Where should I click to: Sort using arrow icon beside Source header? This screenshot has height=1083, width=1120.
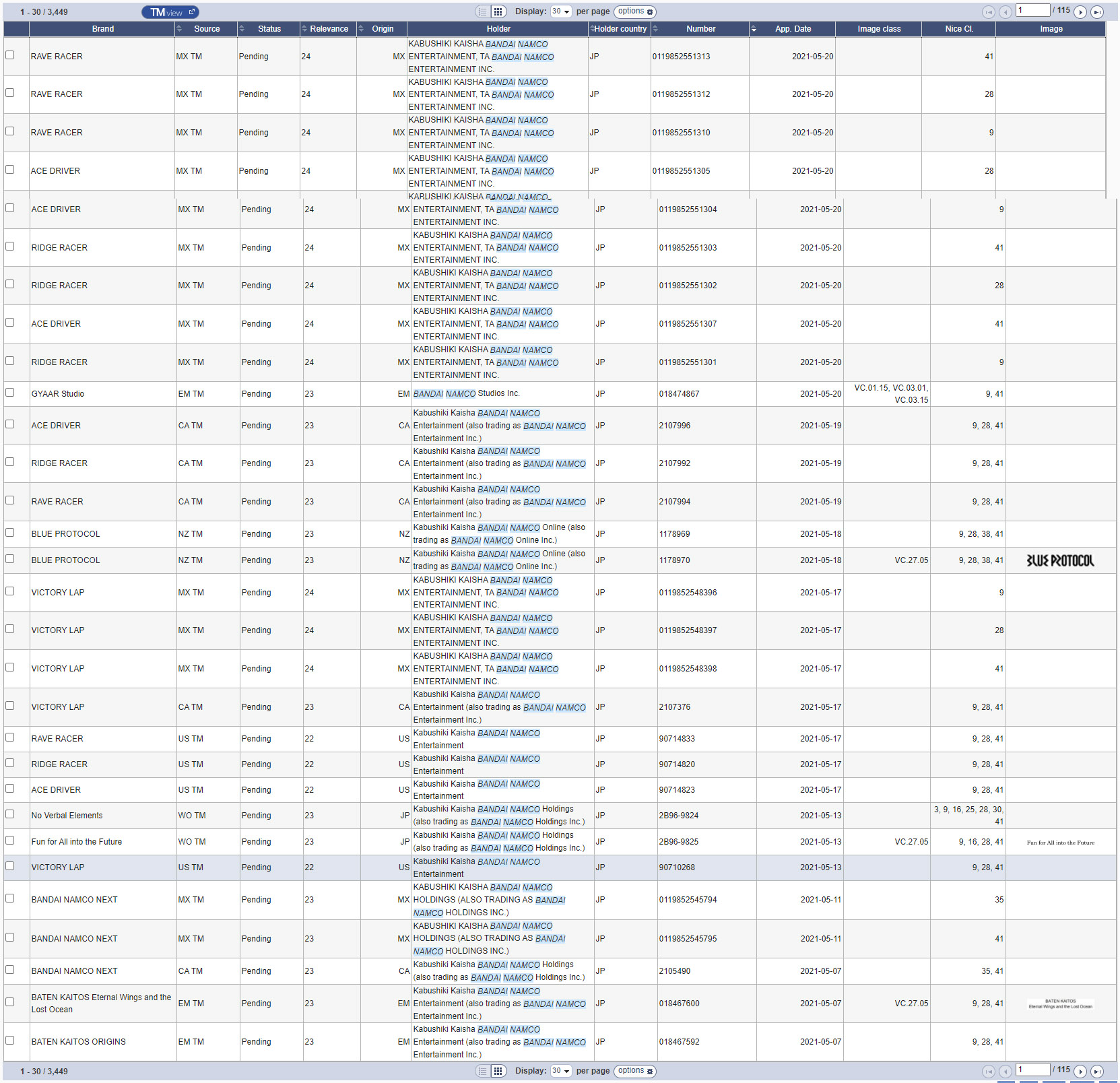[x=178, y=29]
